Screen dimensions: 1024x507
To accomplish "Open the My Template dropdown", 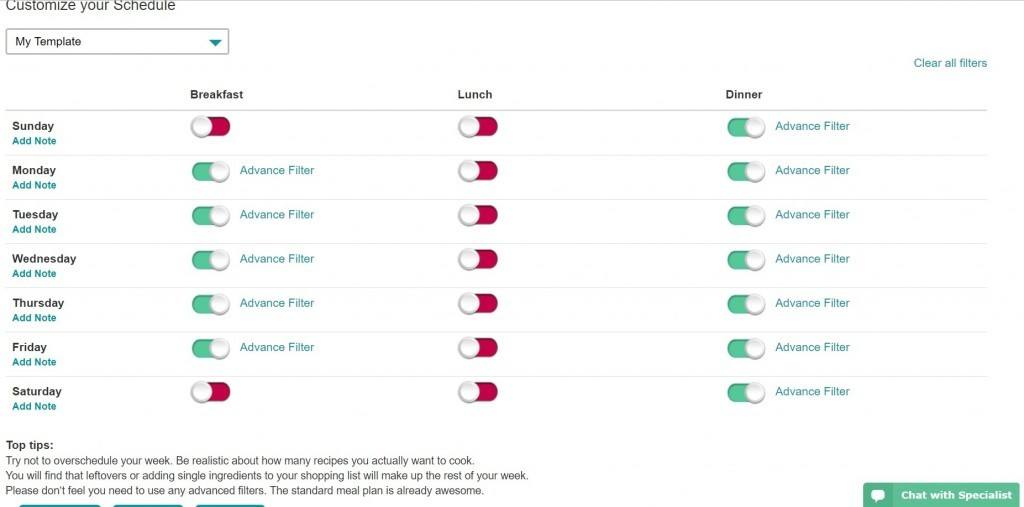I will 117,42.
